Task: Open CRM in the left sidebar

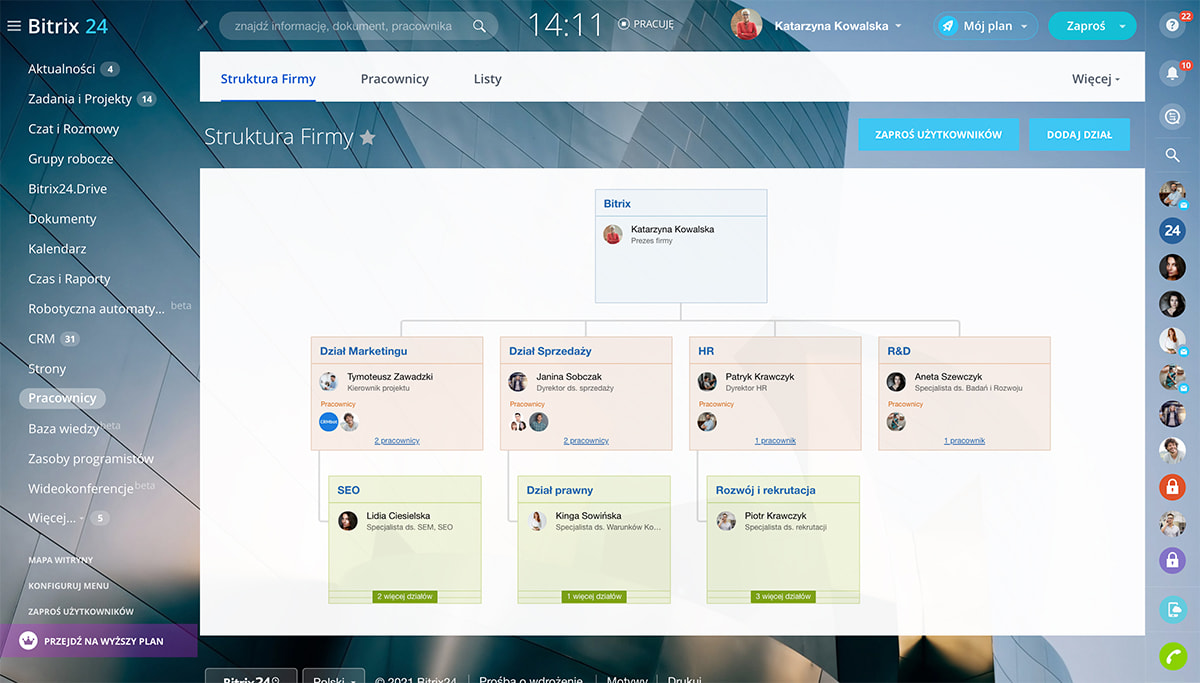Action: click(x=42, y=339)
